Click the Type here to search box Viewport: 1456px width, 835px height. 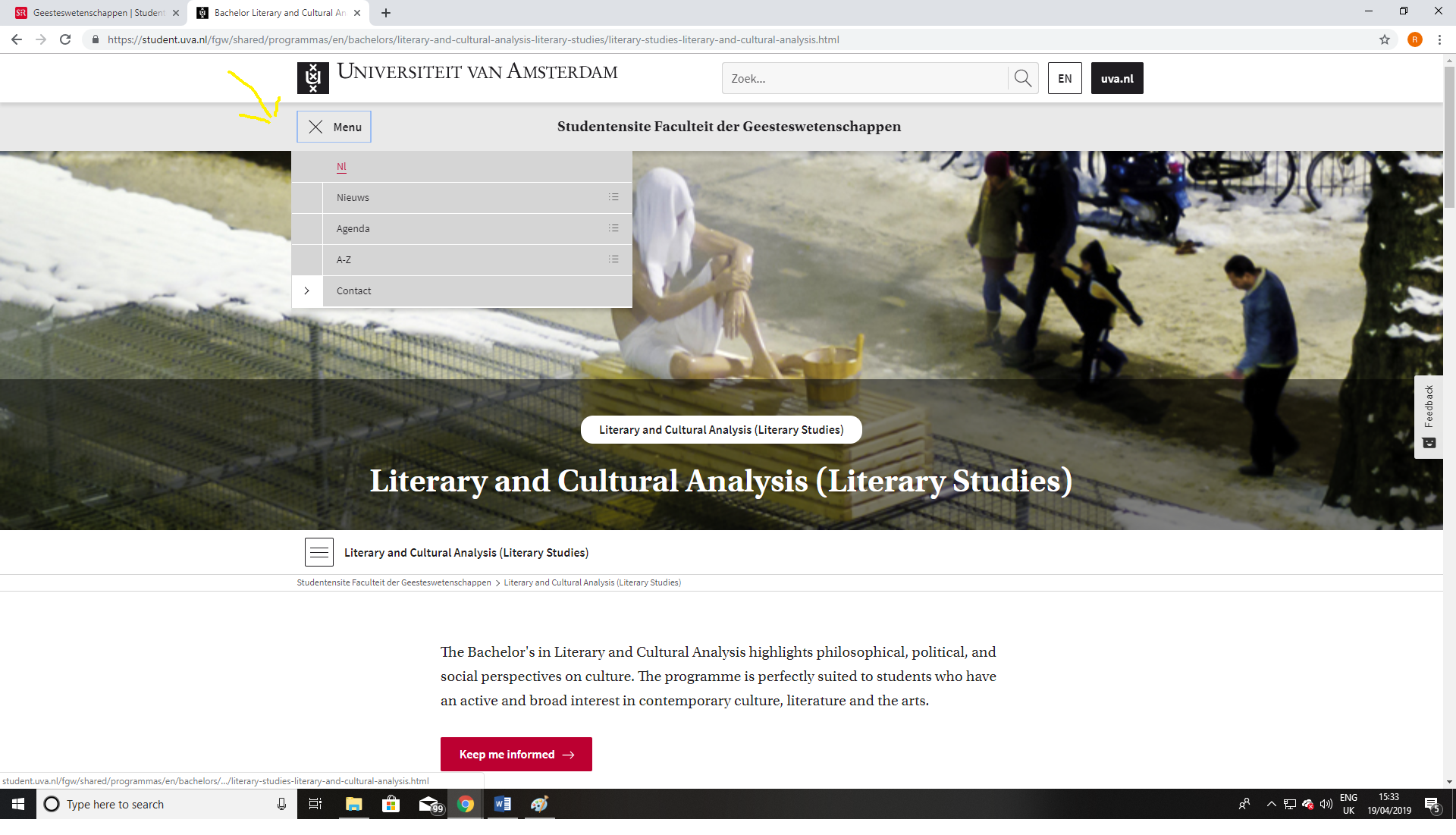[167, 804]
